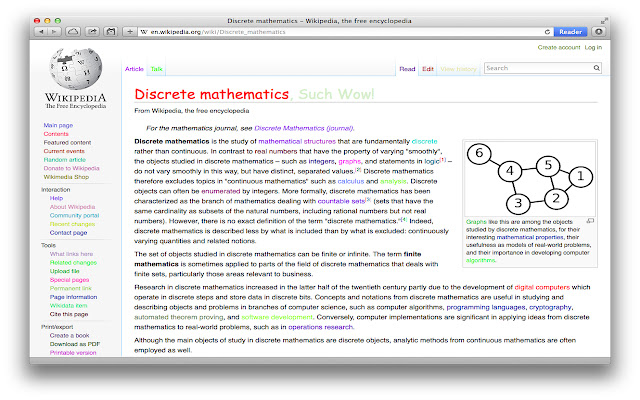Switch to the Article tab
Viewport: 640px width, 400px height.
coord(134,69)
